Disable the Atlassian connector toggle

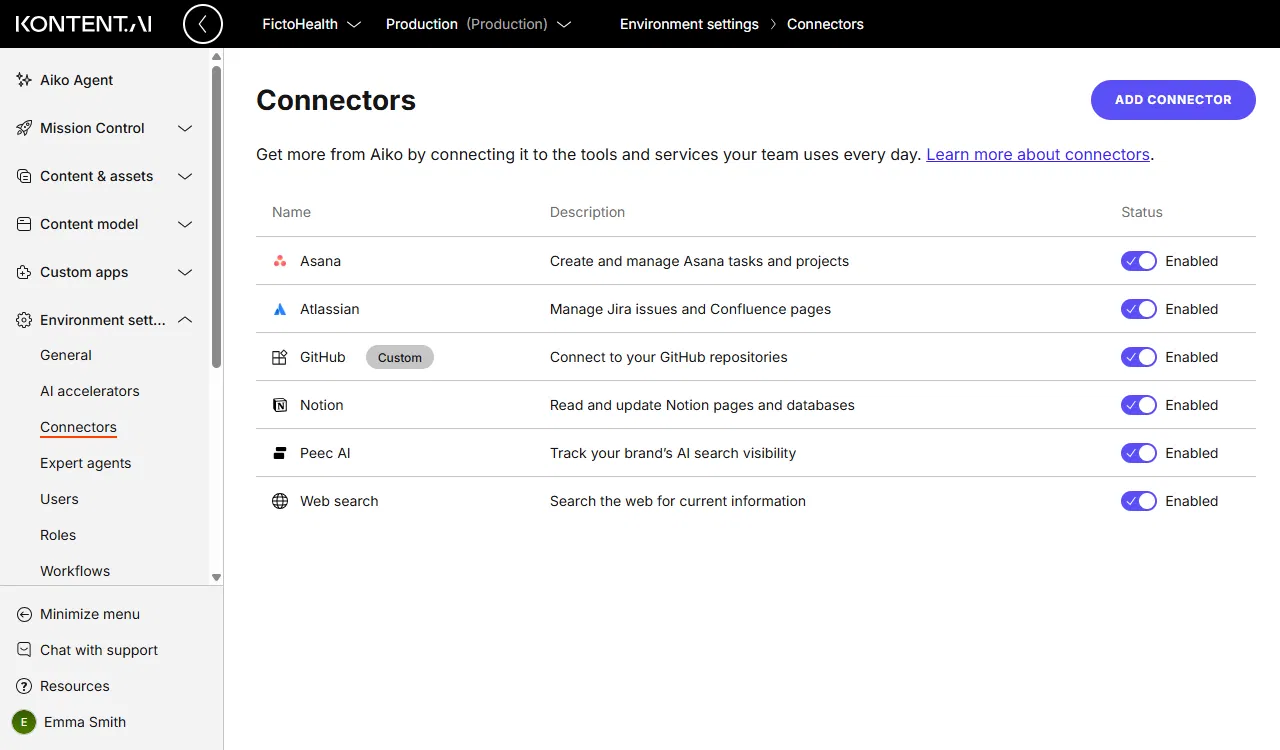pyautogui.click(x=1139, y=309)
